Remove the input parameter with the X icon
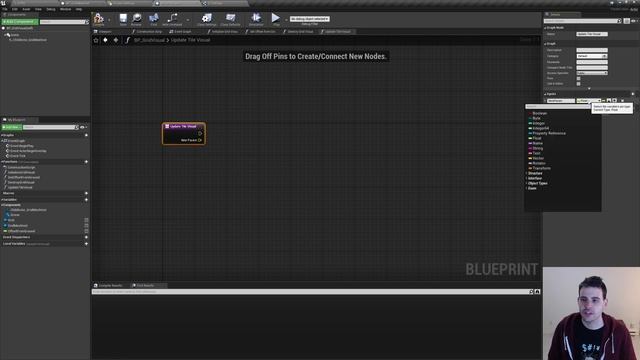 622,100
